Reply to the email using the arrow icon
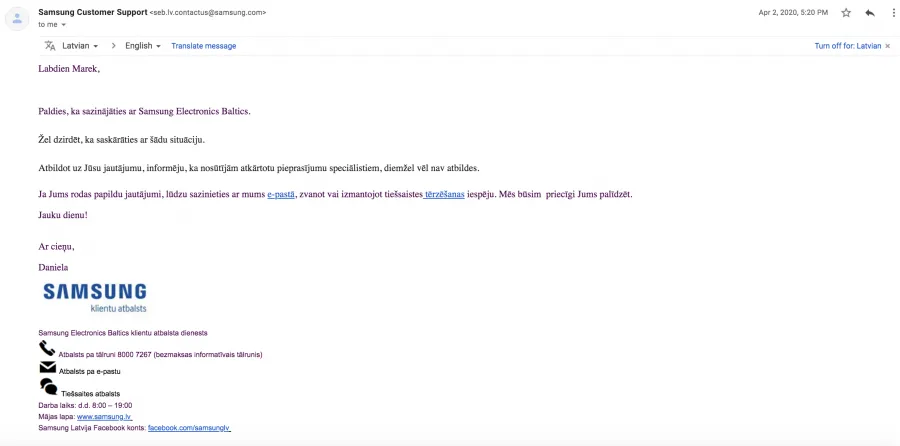Viewport: 900px width, 446px height. click(870, 13)
